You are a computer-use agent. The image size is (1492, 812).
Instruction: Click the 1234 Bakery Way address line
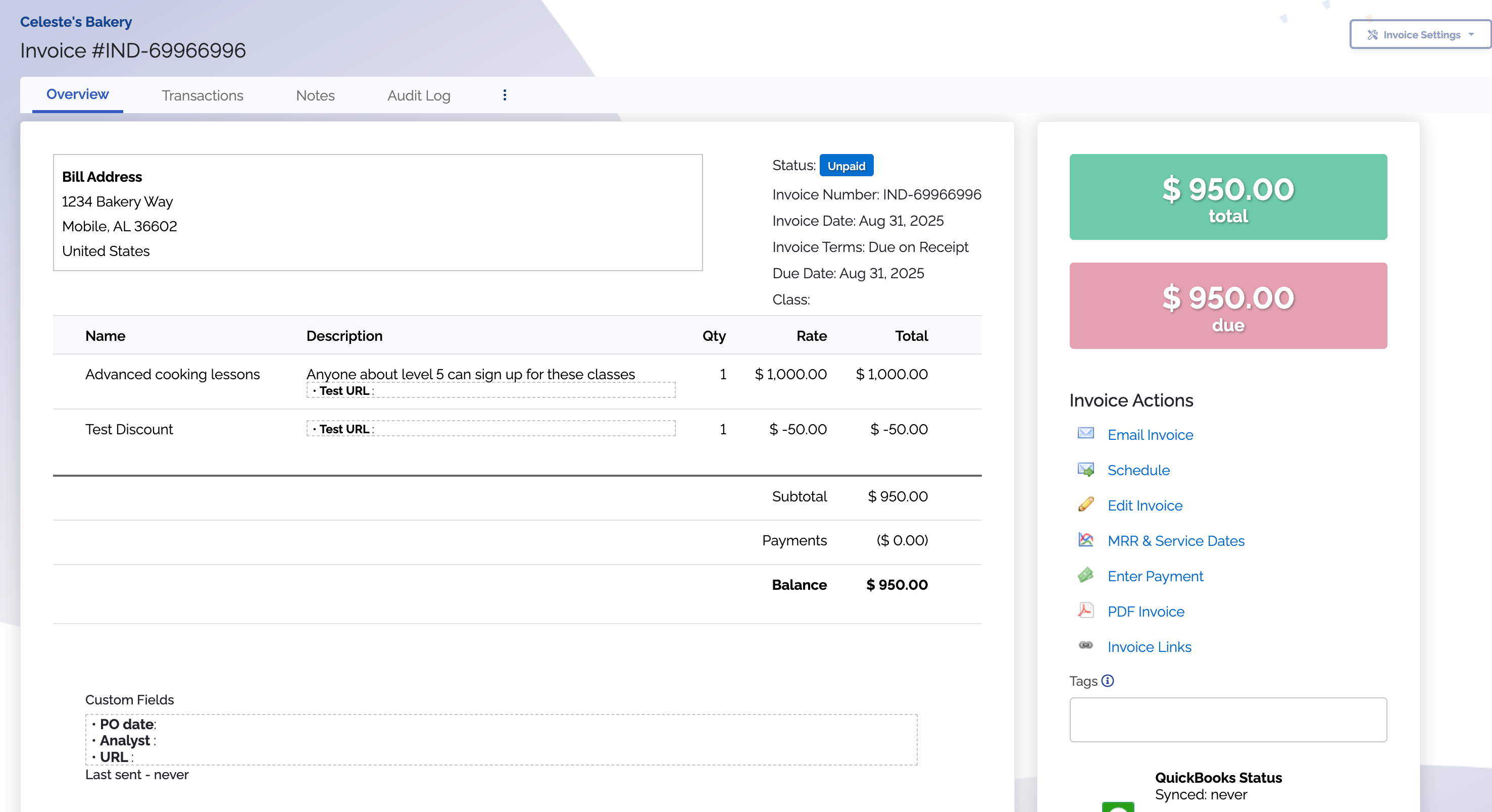click(x=118, y=201)
